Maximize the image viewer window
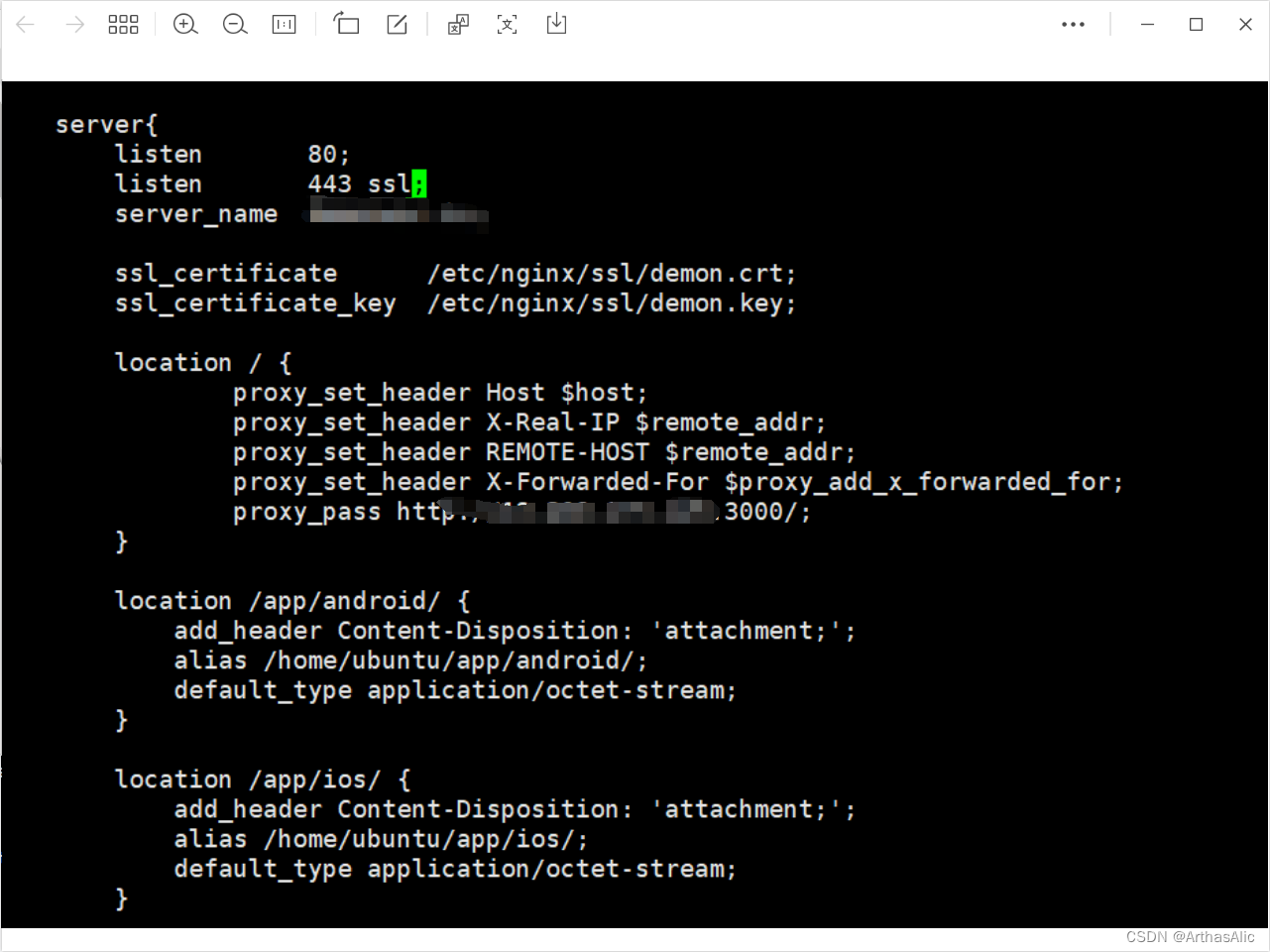The height and width of the screenshot is (952, 1270). (x=1197, y=25)
